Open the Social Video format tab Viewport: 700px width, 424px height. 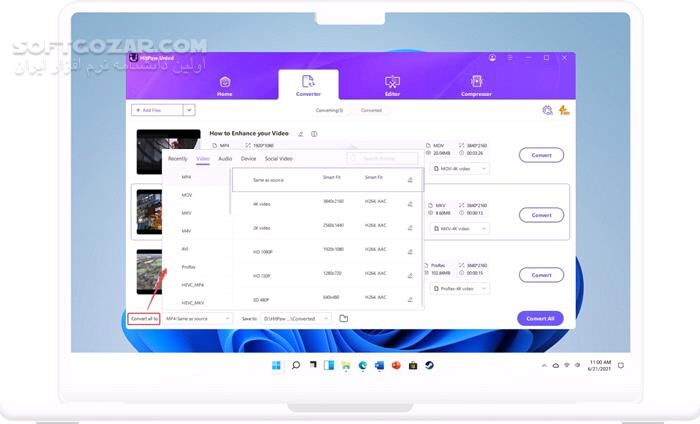tap(279, 159)
